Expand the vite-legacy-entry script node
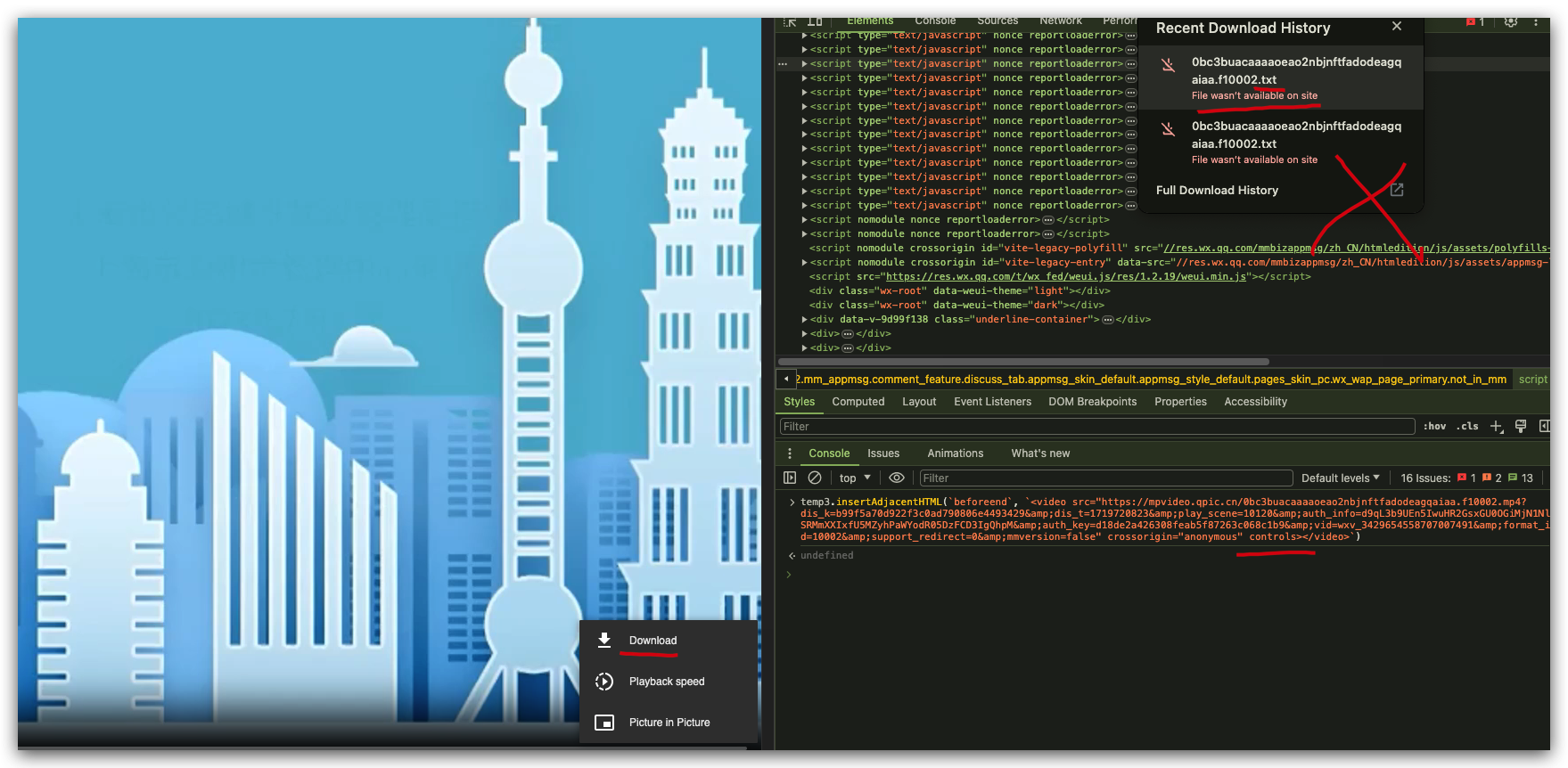 point(804,263)
